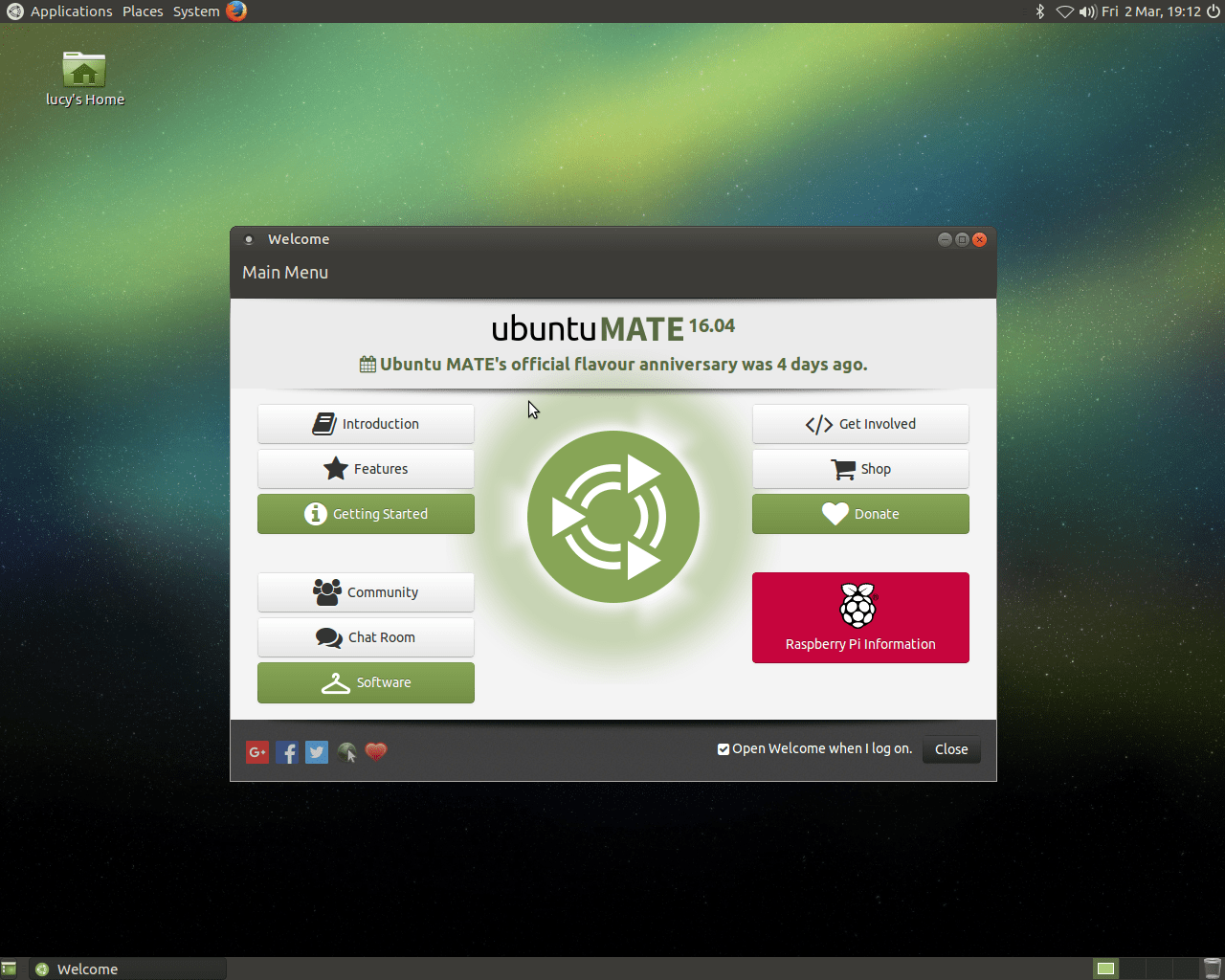Close the Welcome window via titlebar
The width and height of the screenshot is (1225, 980).
tap(979, 239)
